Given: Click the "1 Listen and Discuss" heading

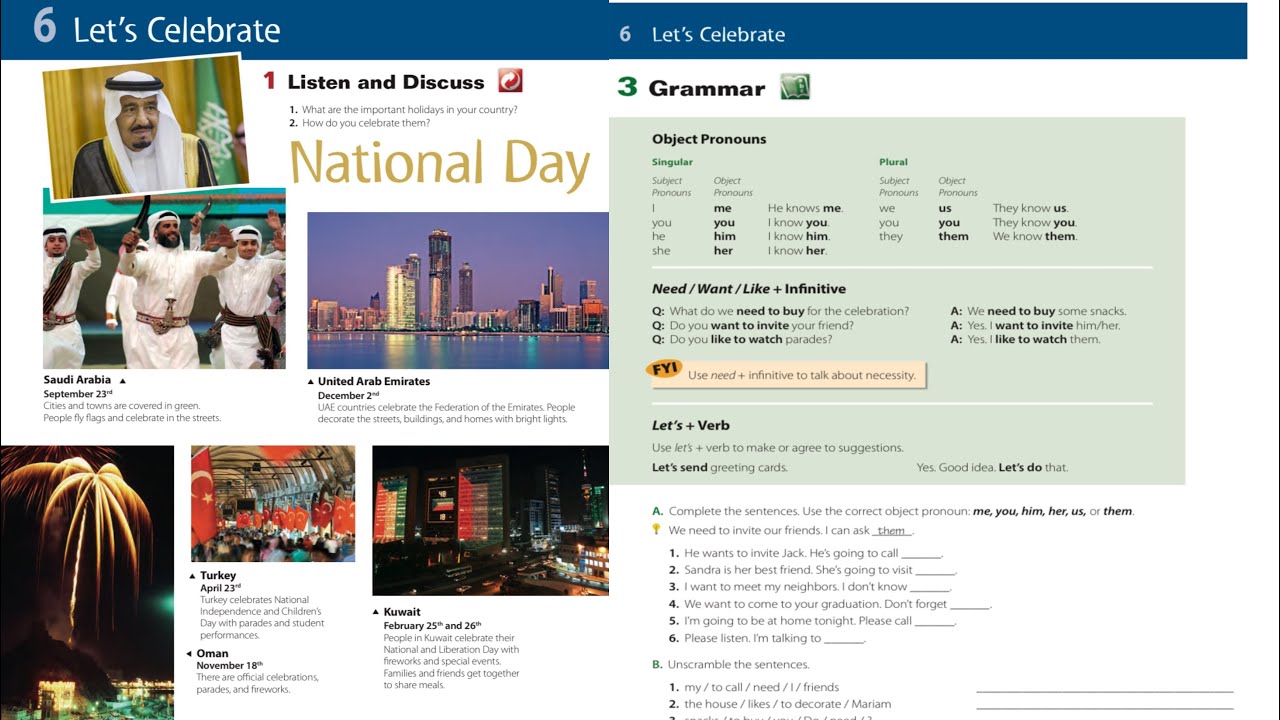Looking at the screenshot, I should tap(374, 82).
